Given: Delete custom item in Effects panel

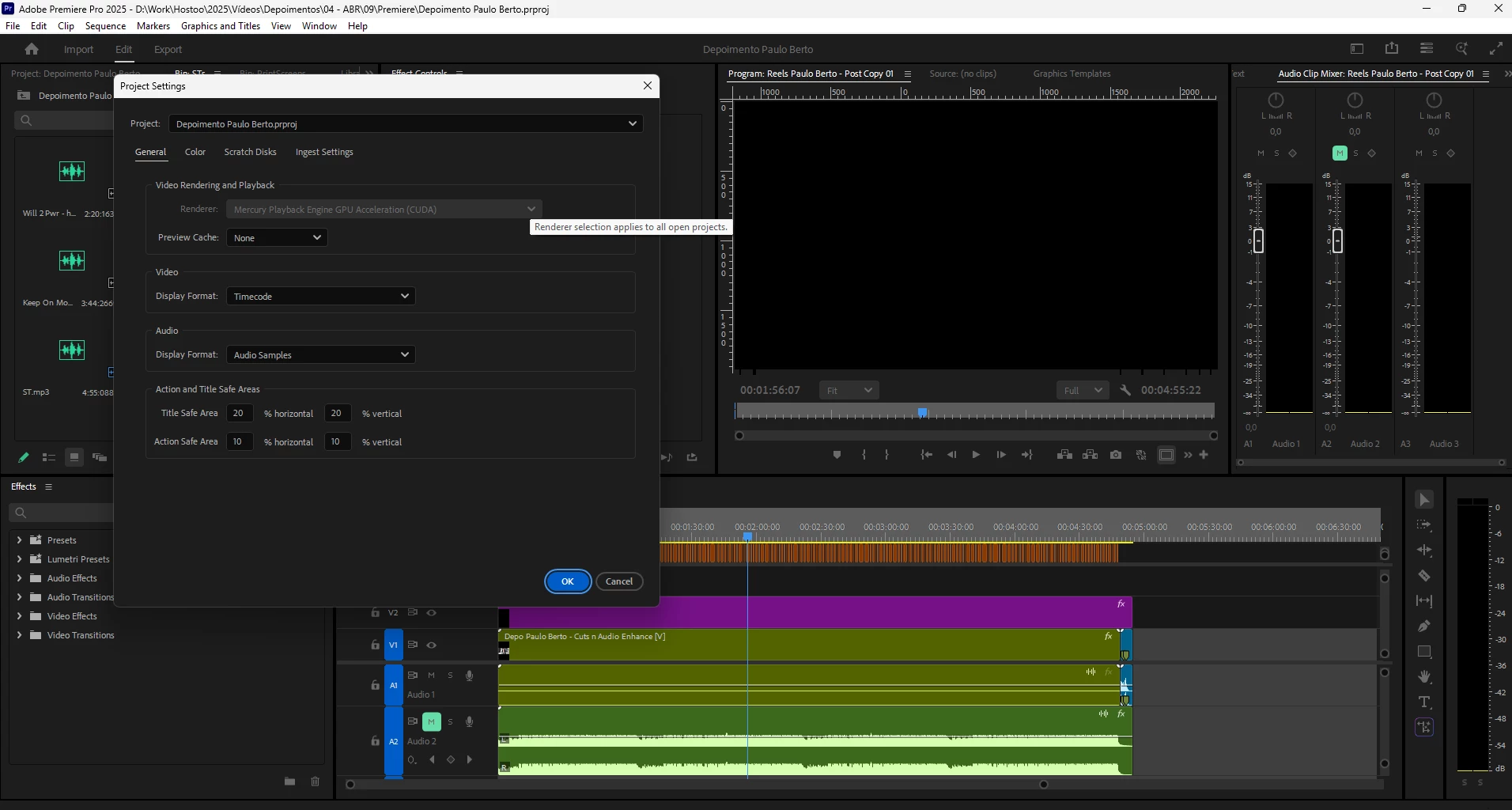Looking at the screenshot, I should point(315,782).
